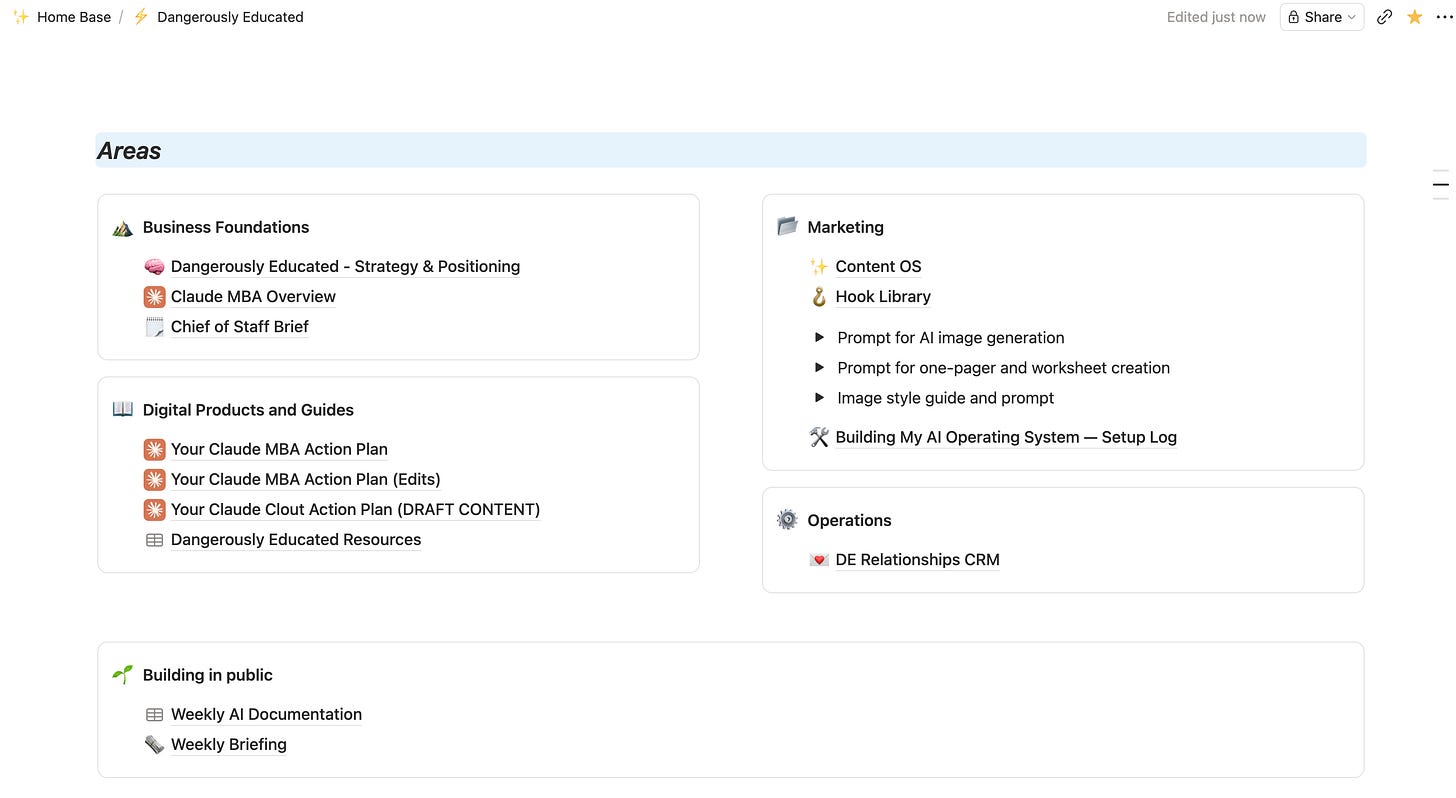1456x798 pixels.
Task: Click the table of contents marker at right edge
Action: pyautogui.click(x=1441, y=184)
